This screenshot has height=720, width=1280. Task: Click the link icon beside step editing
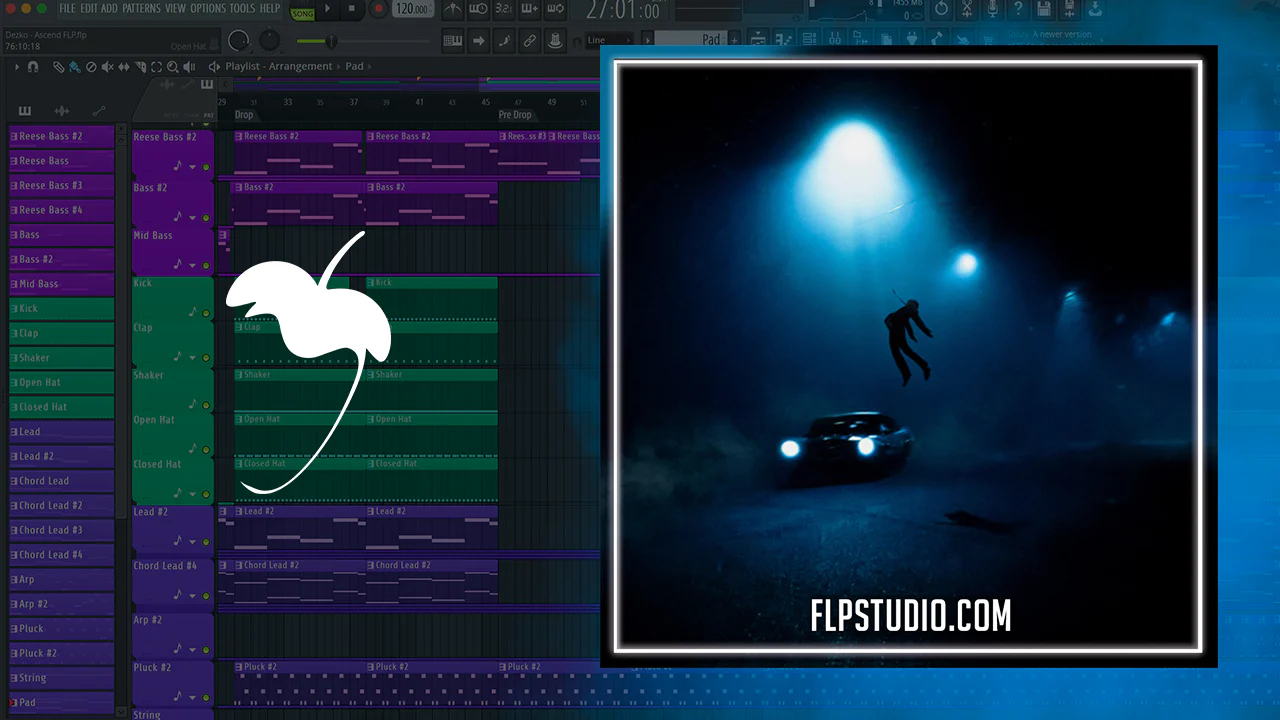tap(531, 41)
